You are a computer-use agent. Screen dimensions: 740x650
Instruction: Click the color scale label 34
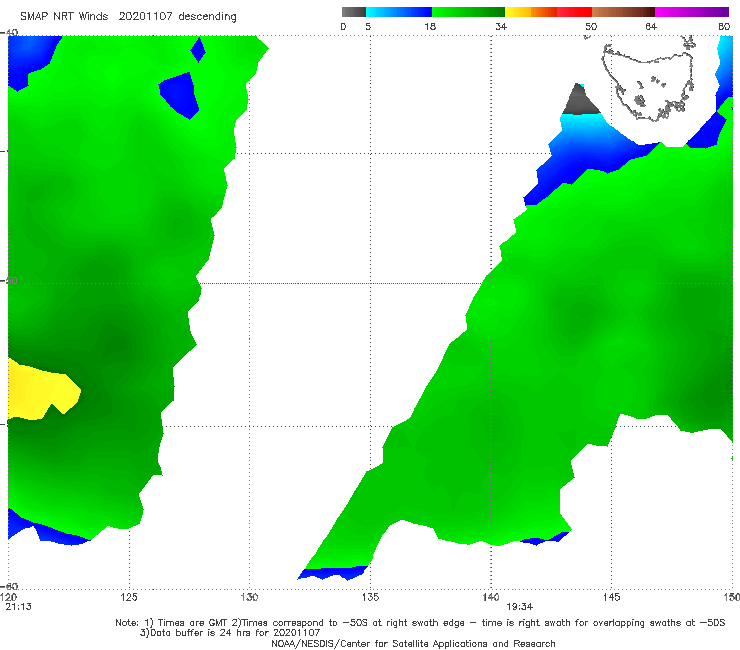pyautogui.click(x=501, y=27)
